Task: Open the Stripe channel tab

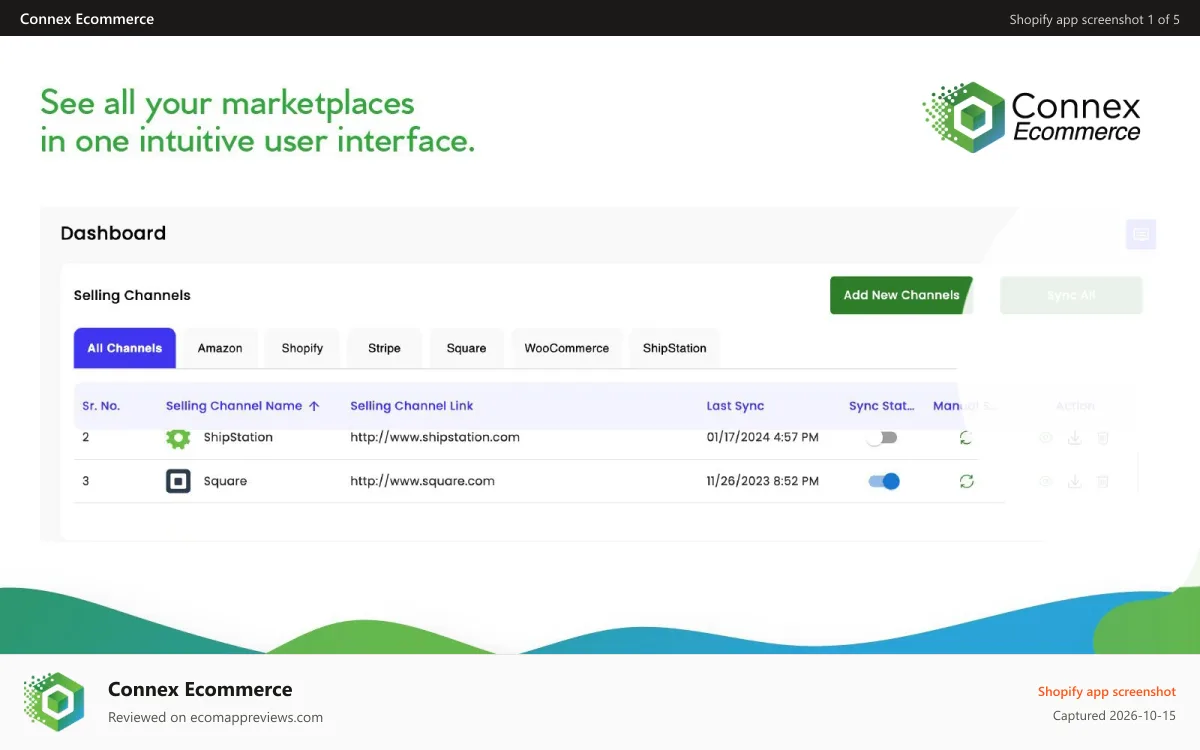Action: tap(384, 348)
